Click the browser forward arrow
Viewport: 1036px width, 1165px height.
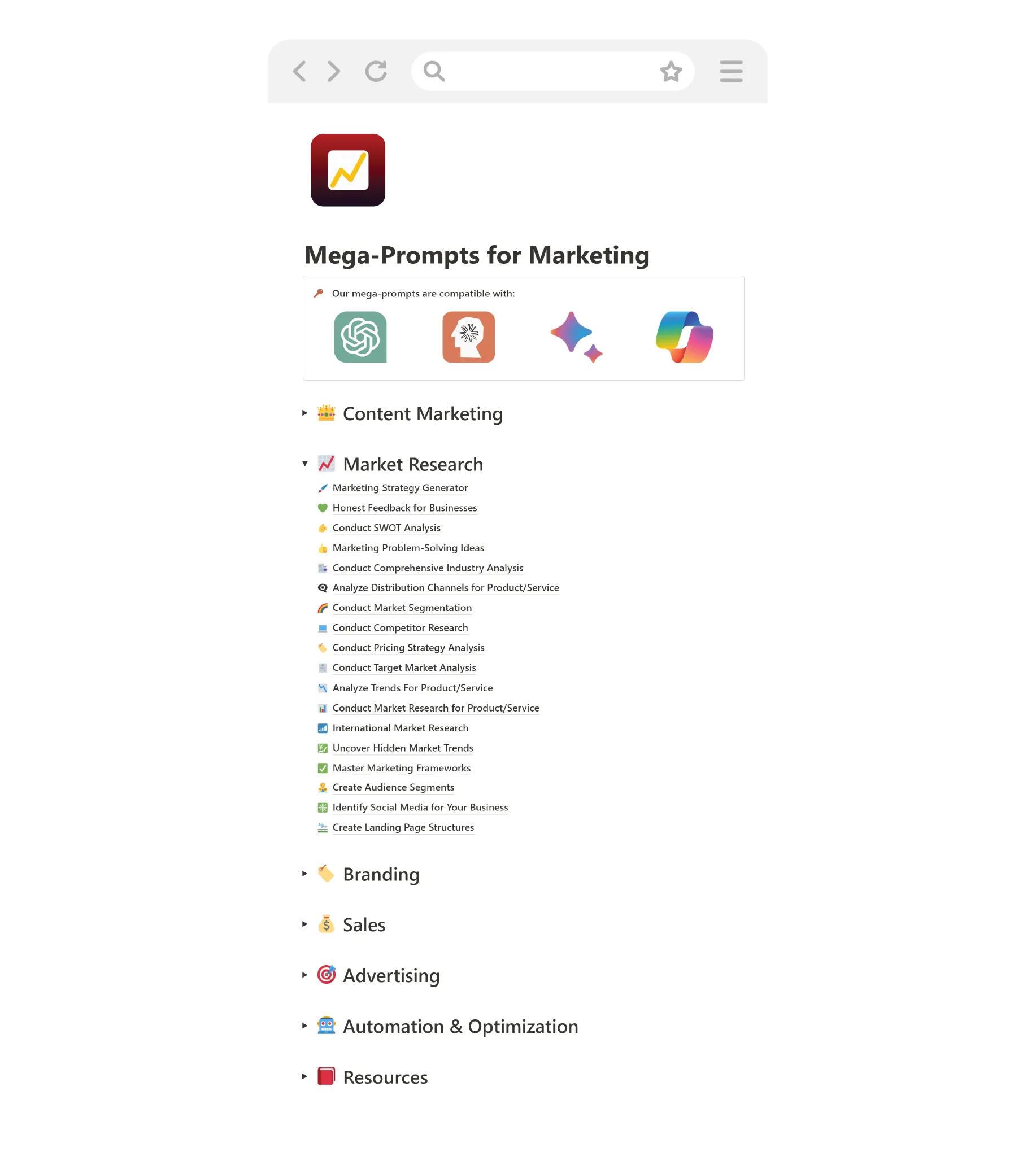pyautogui.click(x=333, y=71)
